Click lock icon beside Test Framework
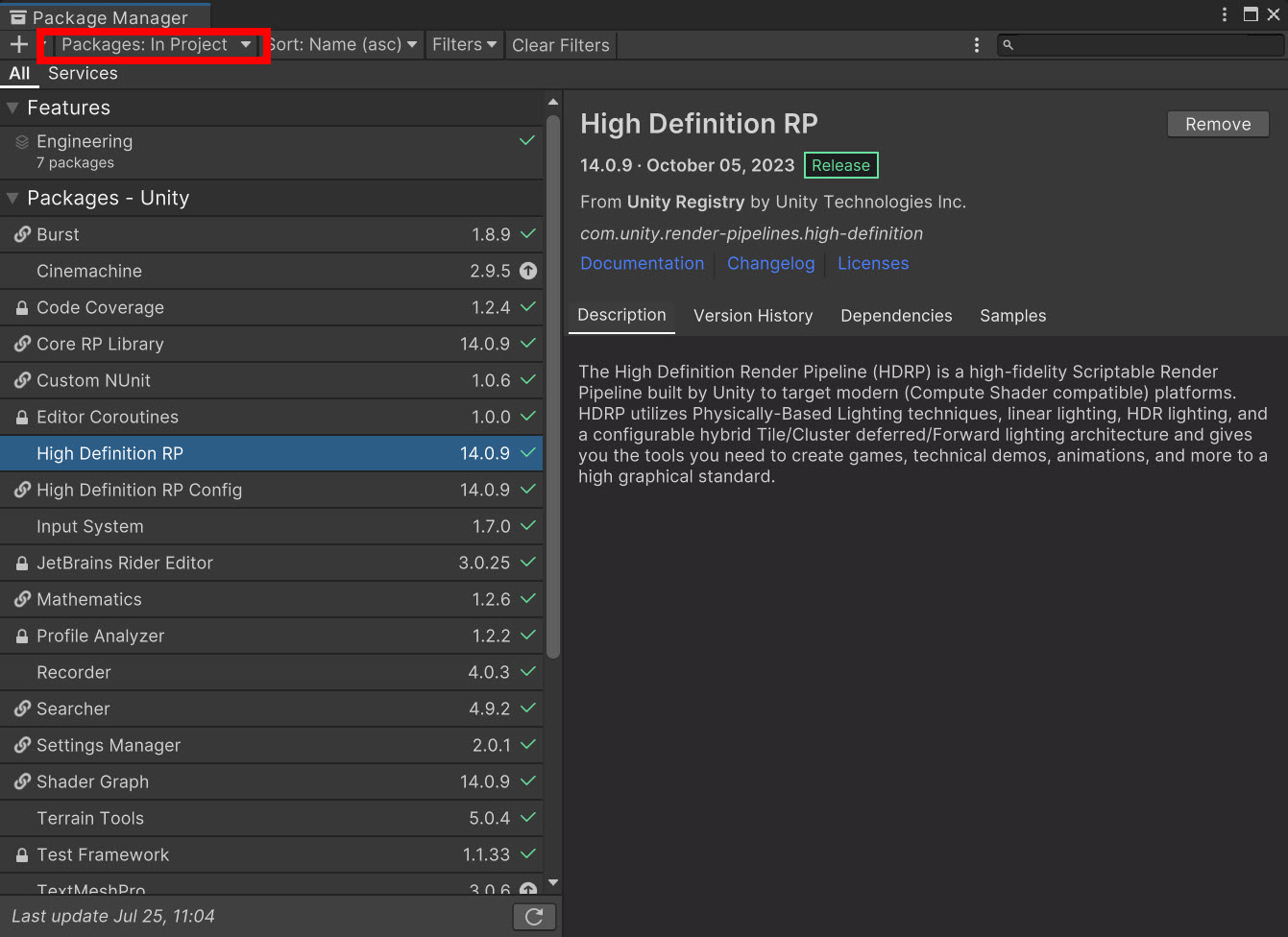Viewport: 1288px width, 937px height. tap(22, 855)
